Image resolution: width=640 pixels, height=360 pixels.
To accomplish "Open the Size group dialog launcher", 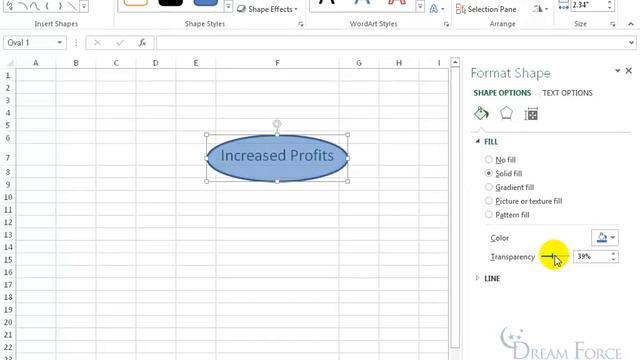I will coord(613,24).
